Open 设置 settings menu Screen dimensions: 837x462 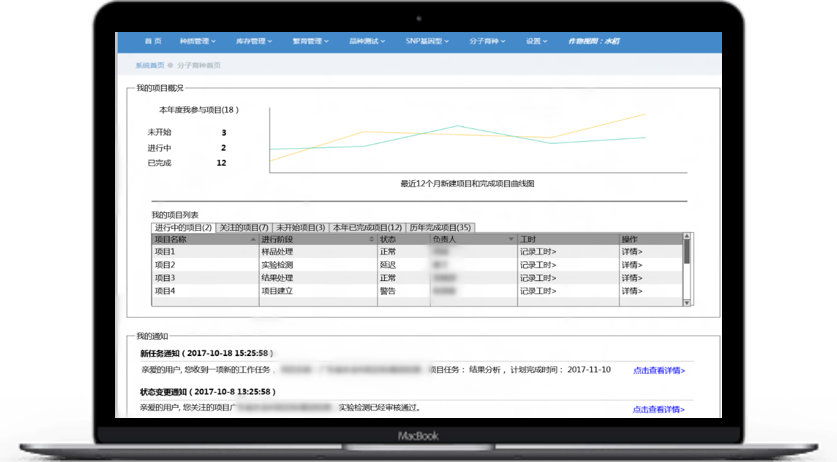pos(537,41)
